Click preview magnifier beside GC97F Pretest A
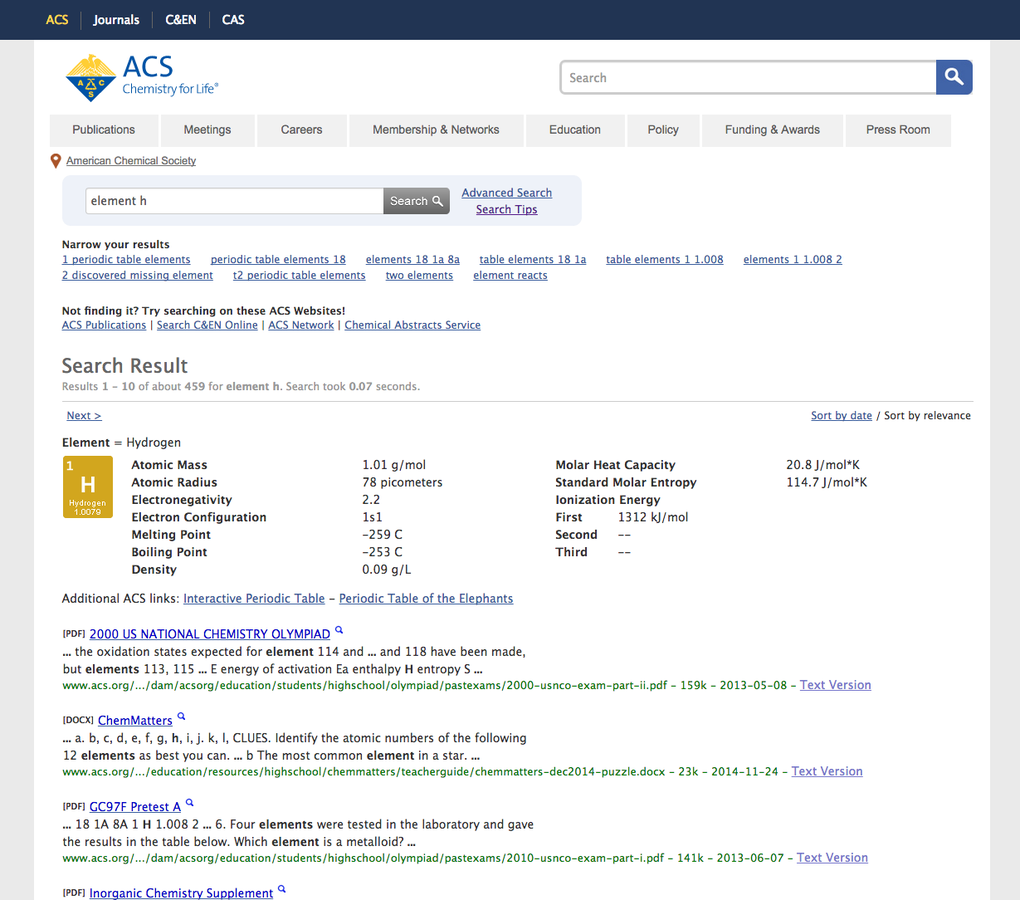 [x=190, y=802]
